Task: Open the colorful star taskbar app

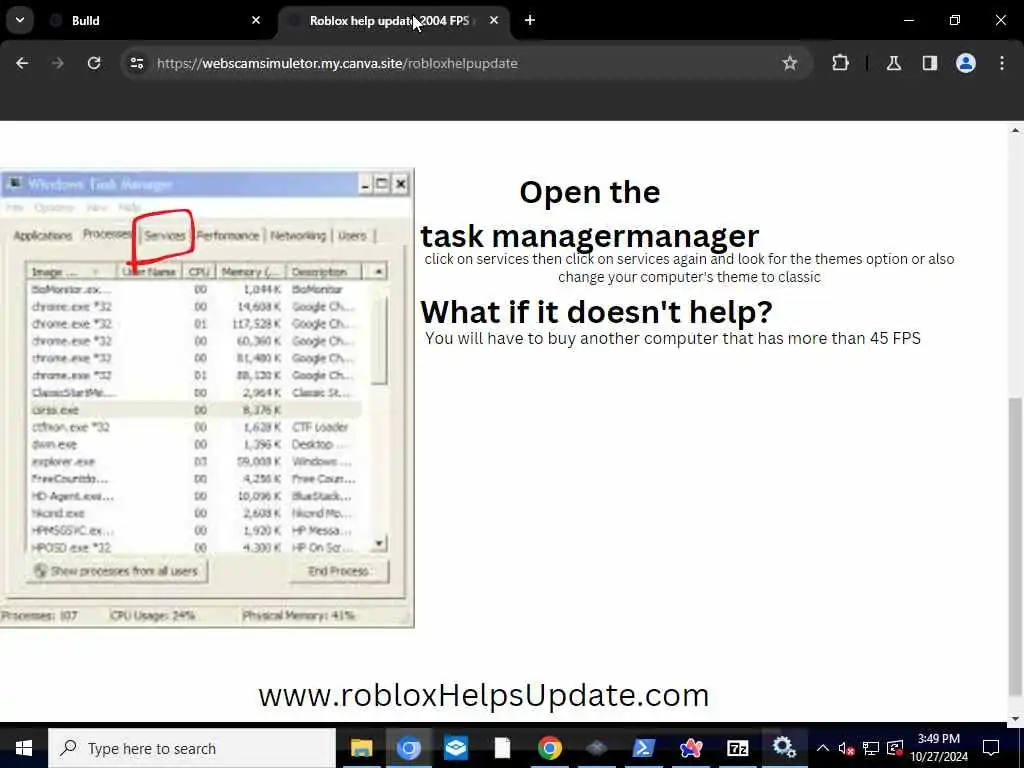Action: pos(690,748)
